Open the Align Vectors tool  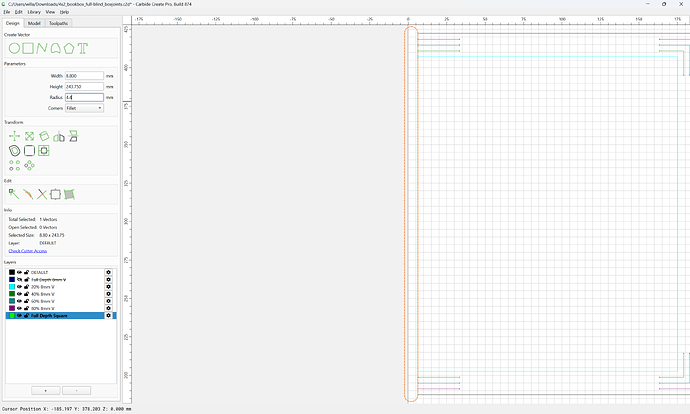44,151
